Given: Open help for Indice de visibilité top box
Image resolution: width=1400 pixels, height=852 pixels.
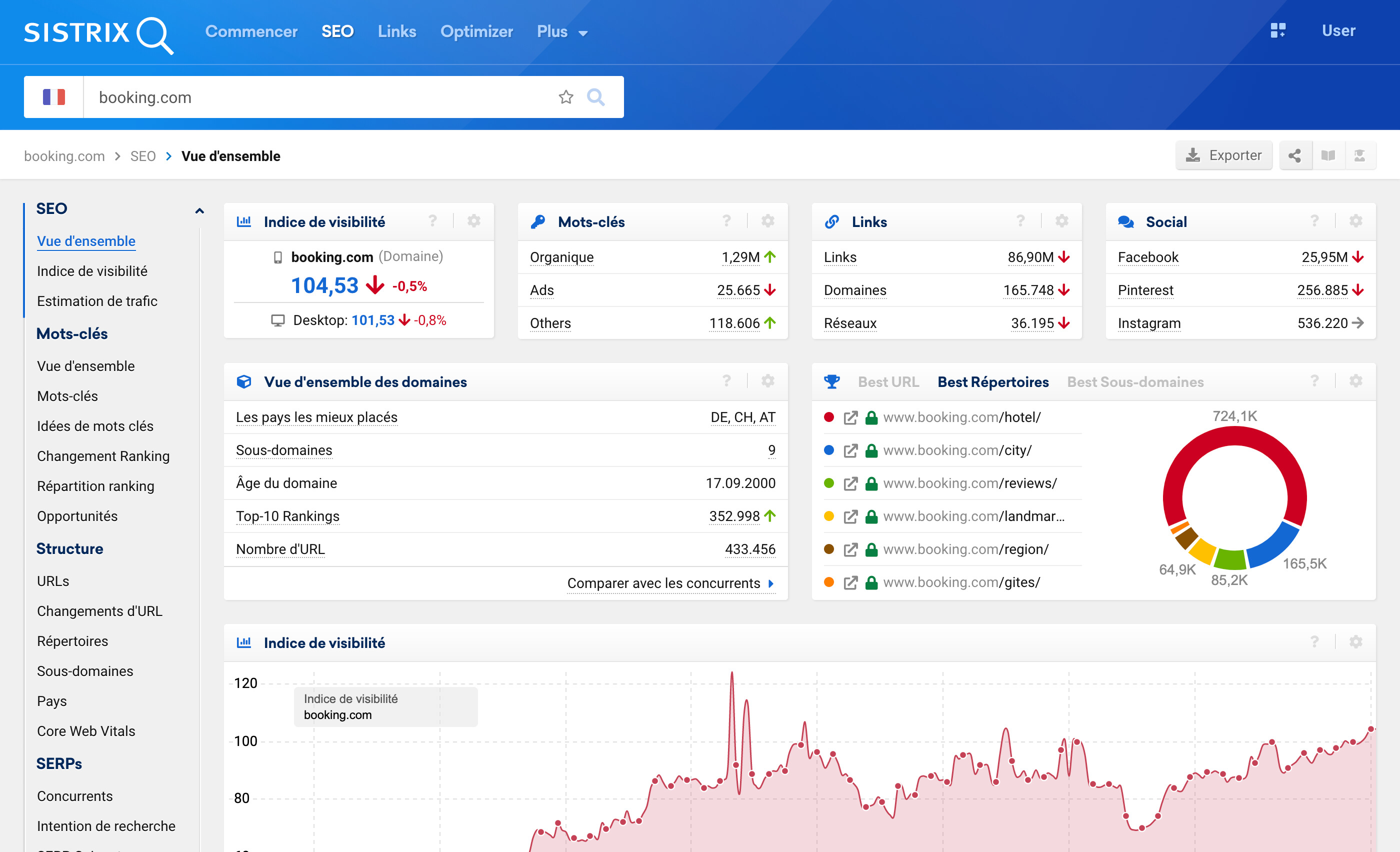Looking at the screenshot, I should (x=432, y=221).
